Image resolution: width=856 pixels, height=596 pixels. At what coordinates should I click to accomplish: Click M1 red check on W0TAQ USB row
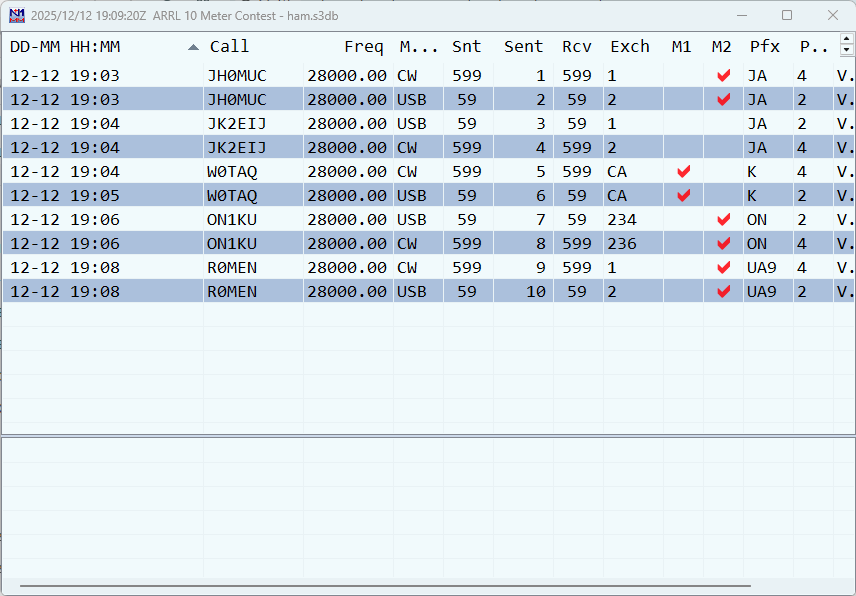click(x=683, y=196)
